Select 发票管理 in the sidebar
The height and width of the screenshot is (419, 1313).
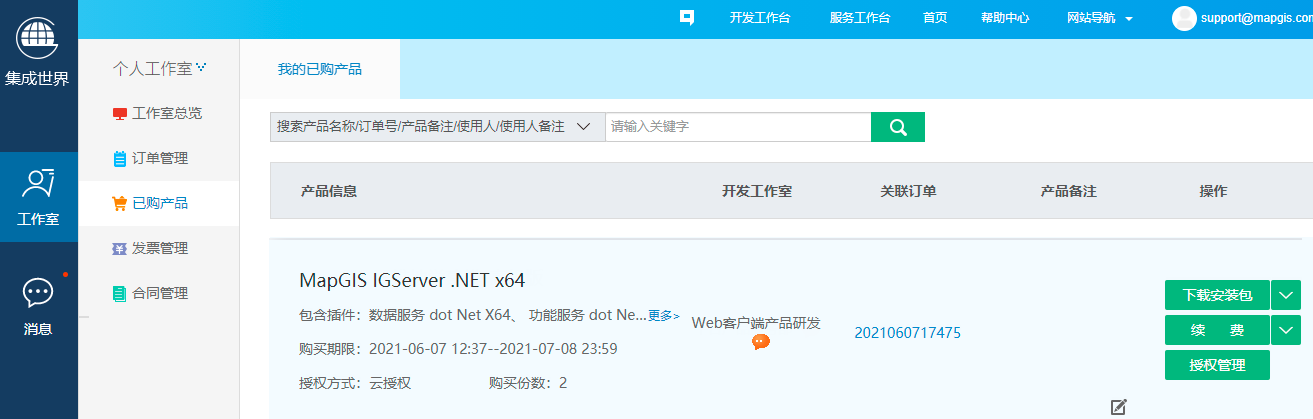point(159,249)
